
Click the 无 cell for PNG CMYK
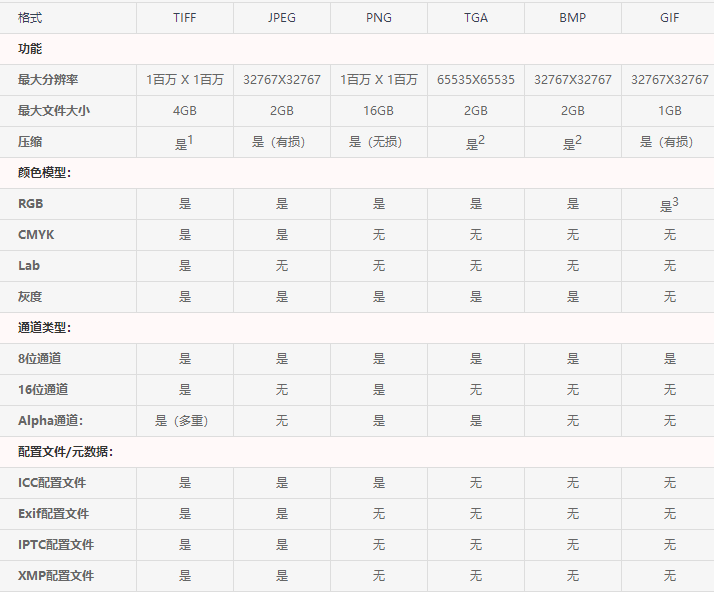pos(378,235)
